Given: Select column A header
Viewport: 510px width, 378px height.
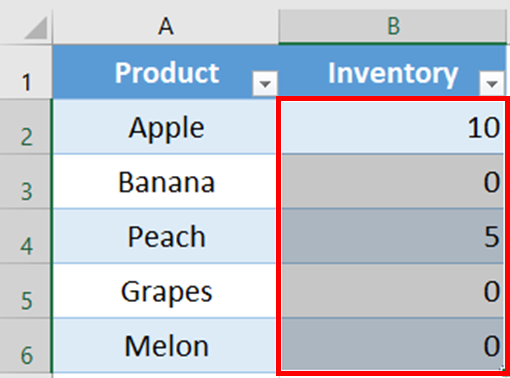Looking at the screenshot, I should tap(166, 26).
